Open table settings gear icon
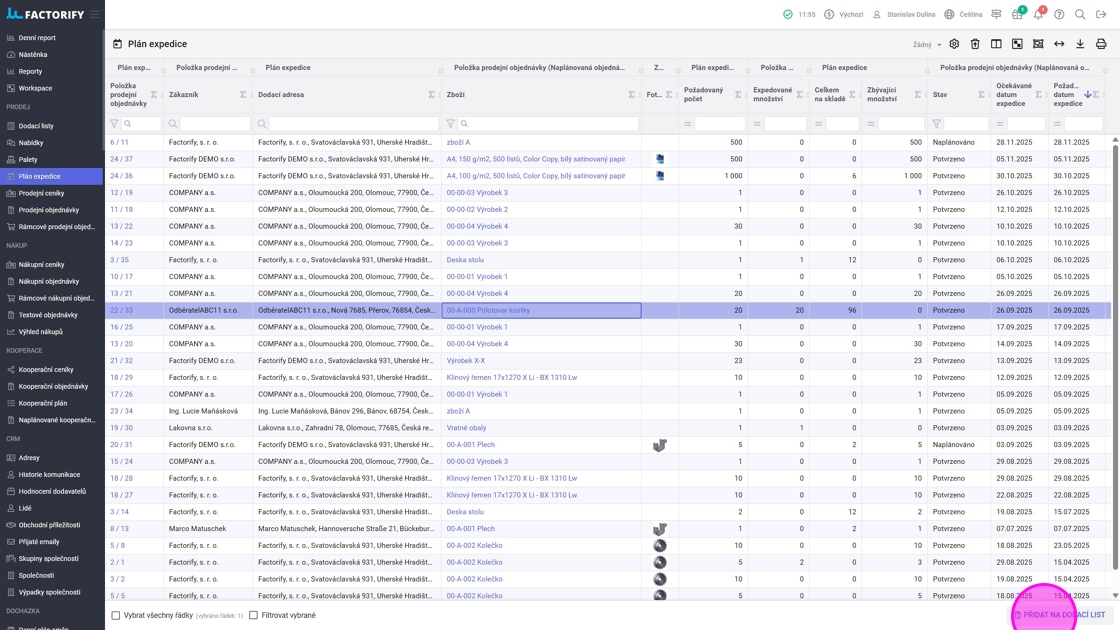The height and width of the screenshot is (630, 1120). (x=954, y=44)
